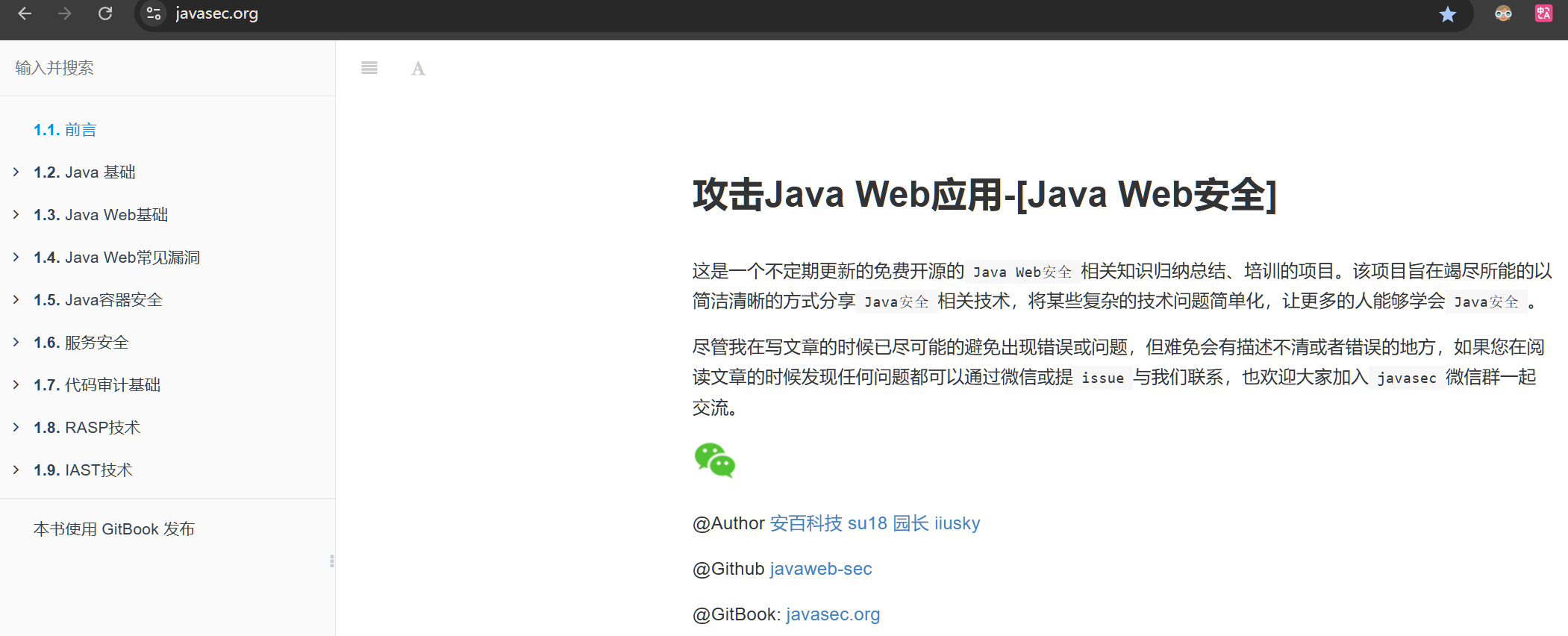Follow the 本书使用 GitBook 发布 link

pyautogui.click(x=114, y=529)
